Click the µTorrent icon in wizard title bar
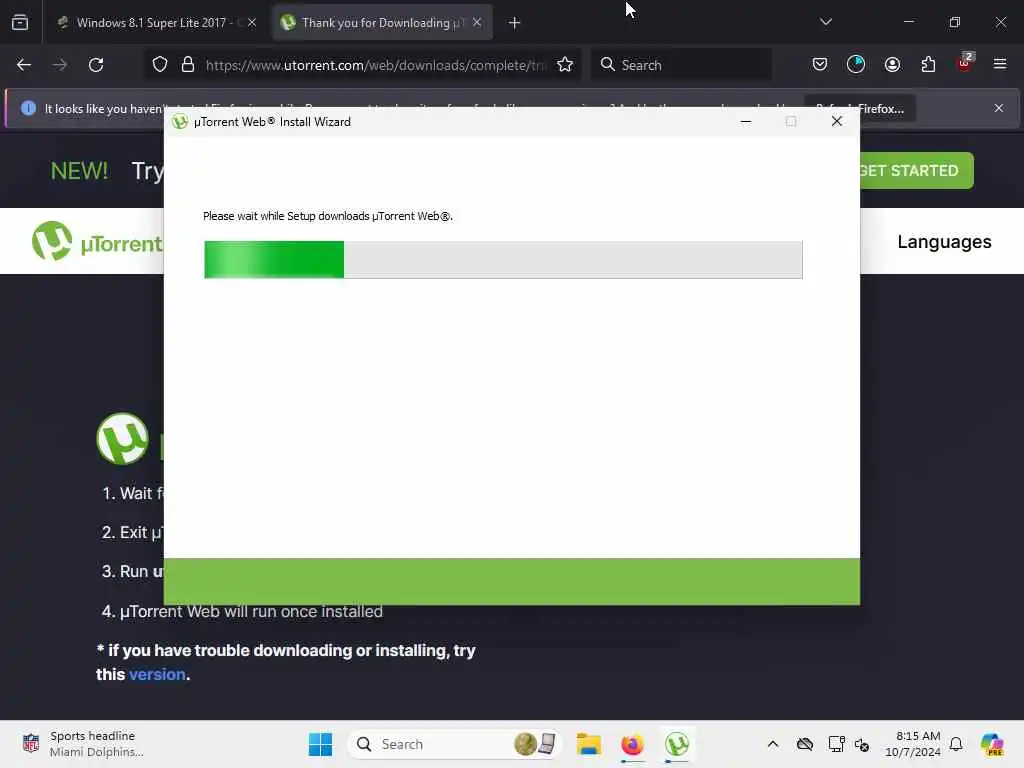 click(180, 121)
